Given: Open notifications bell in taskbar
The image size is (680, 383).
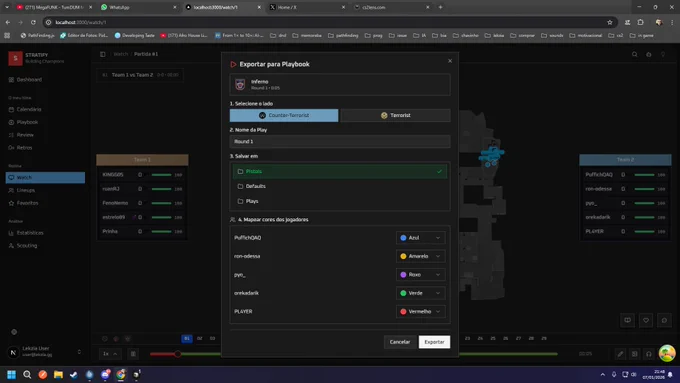Looking at the screenshot, I should tap(670, 375).
